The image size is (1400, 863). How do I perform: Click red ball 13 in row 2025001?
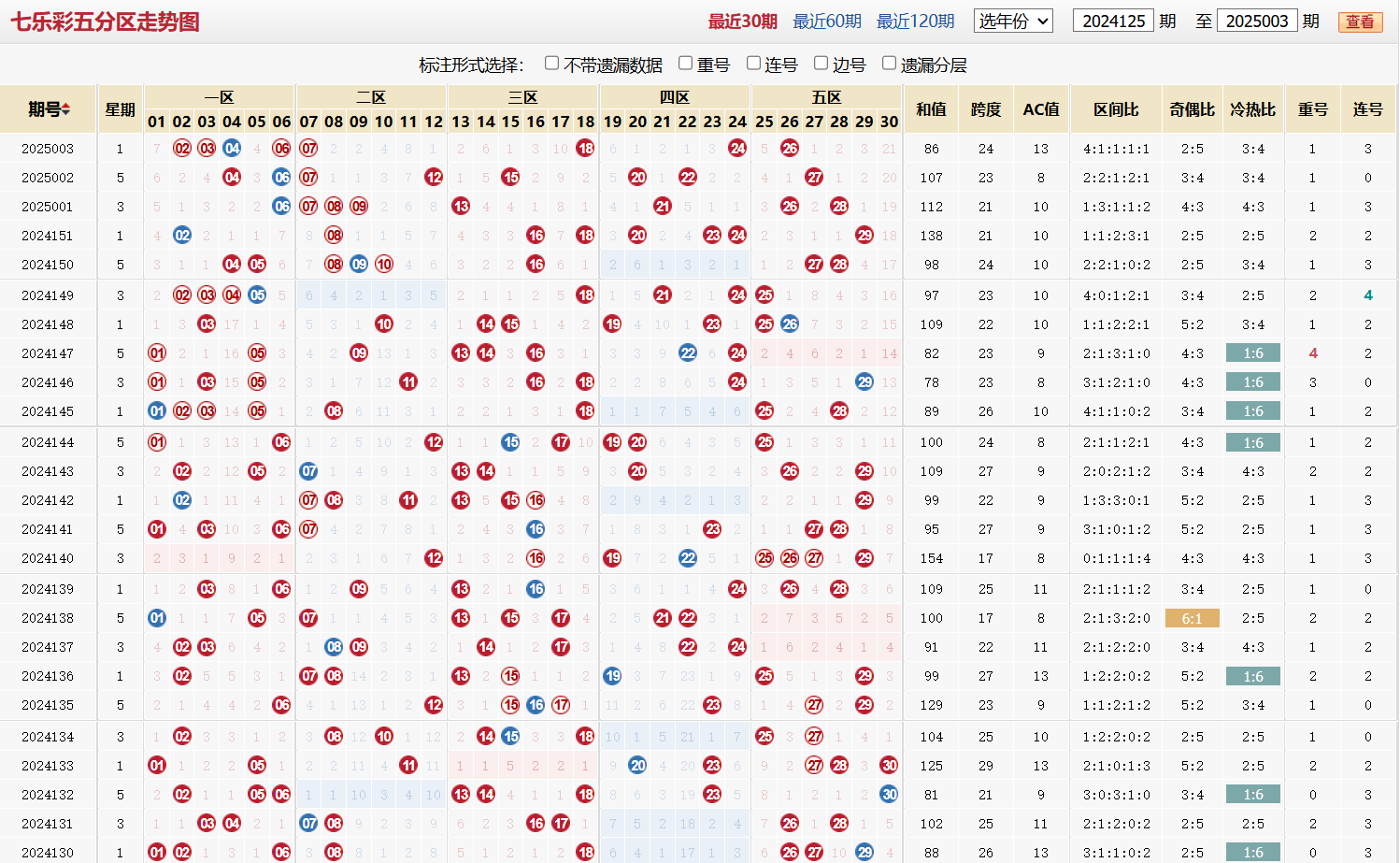461,206
